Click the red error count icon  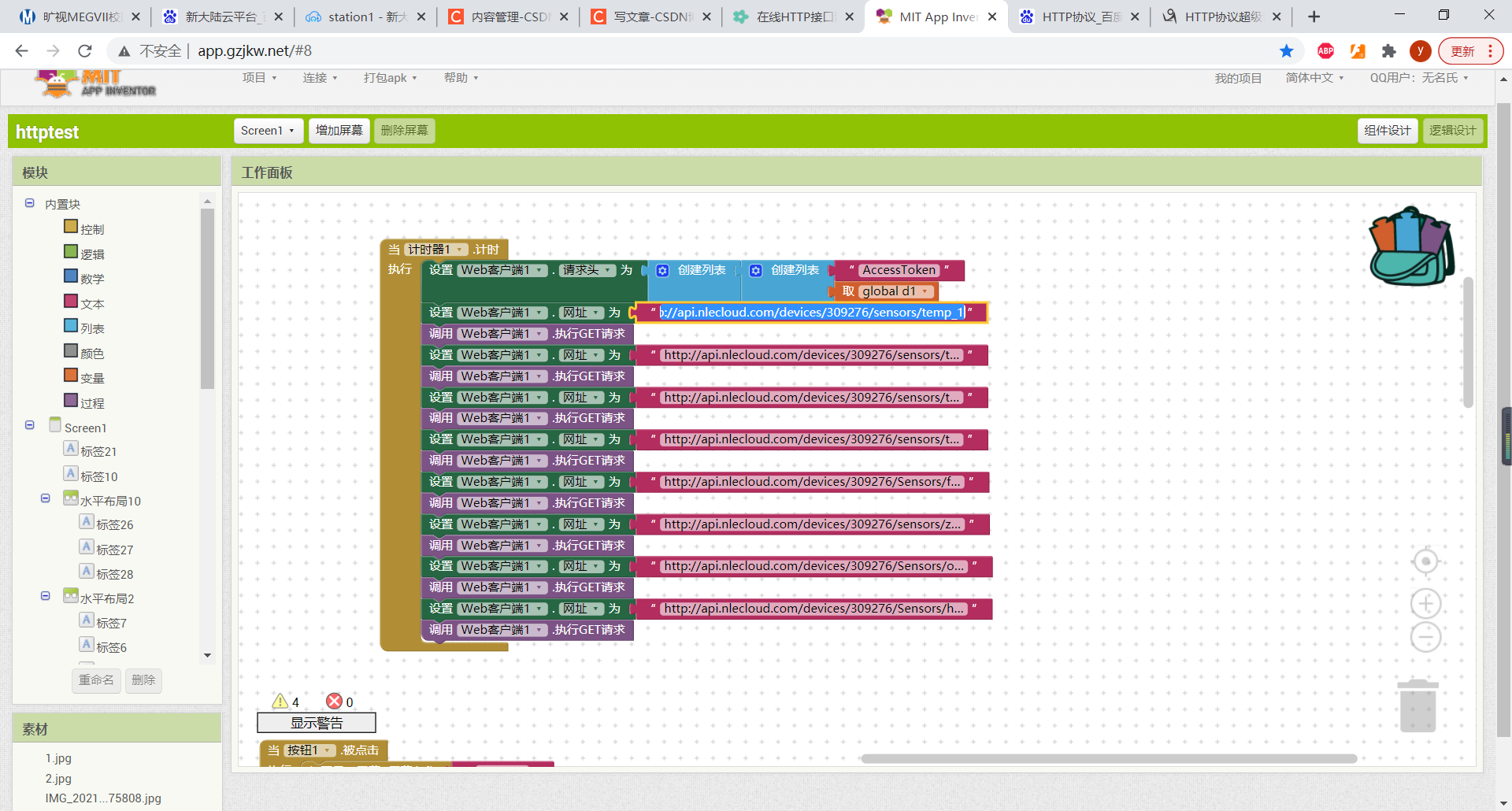tap(334, 701)
